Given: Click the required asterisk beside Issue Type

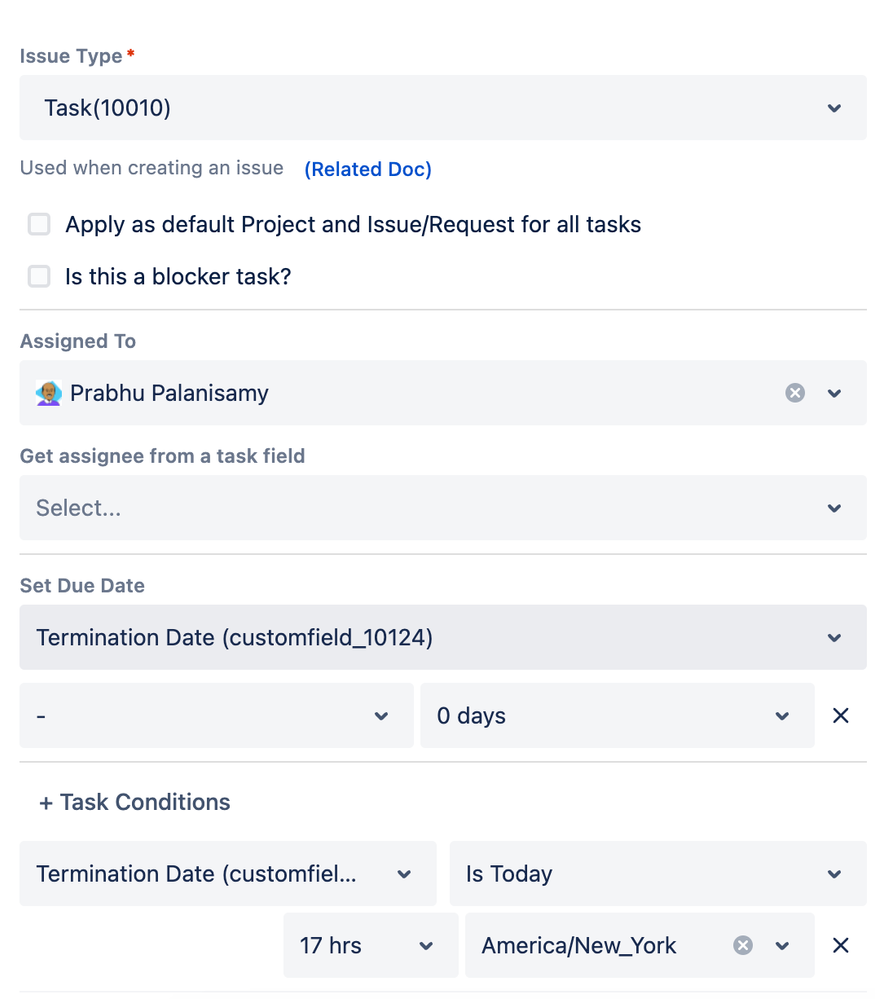Looking at the screenshot, I should tap(130, 55).
